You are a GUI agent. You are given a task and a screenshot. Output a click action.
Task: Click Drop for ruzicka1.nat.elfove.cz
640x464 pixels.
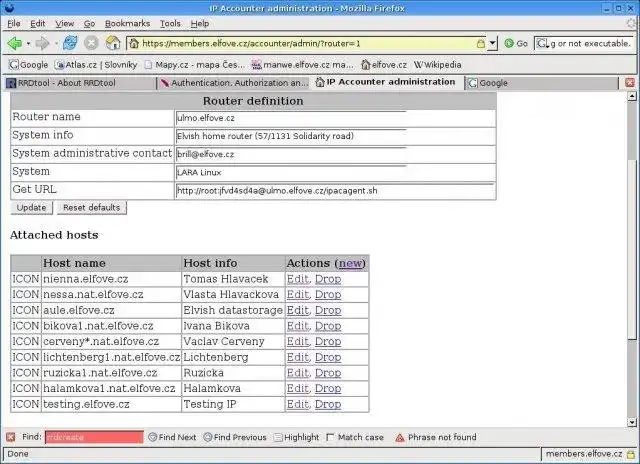tap(328, 373)
